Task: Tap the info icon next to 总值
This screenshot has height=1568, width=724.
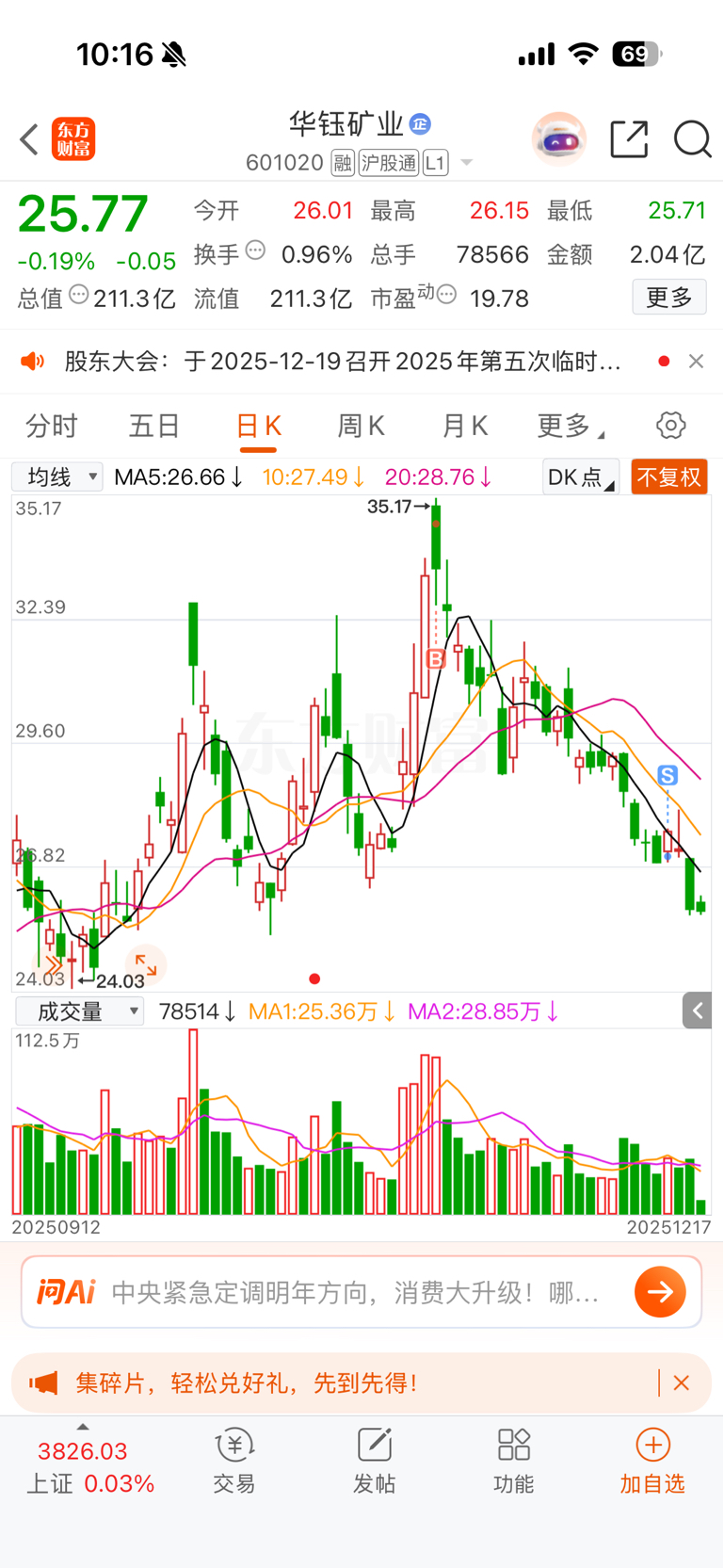Action: click(x=79, y=295)
